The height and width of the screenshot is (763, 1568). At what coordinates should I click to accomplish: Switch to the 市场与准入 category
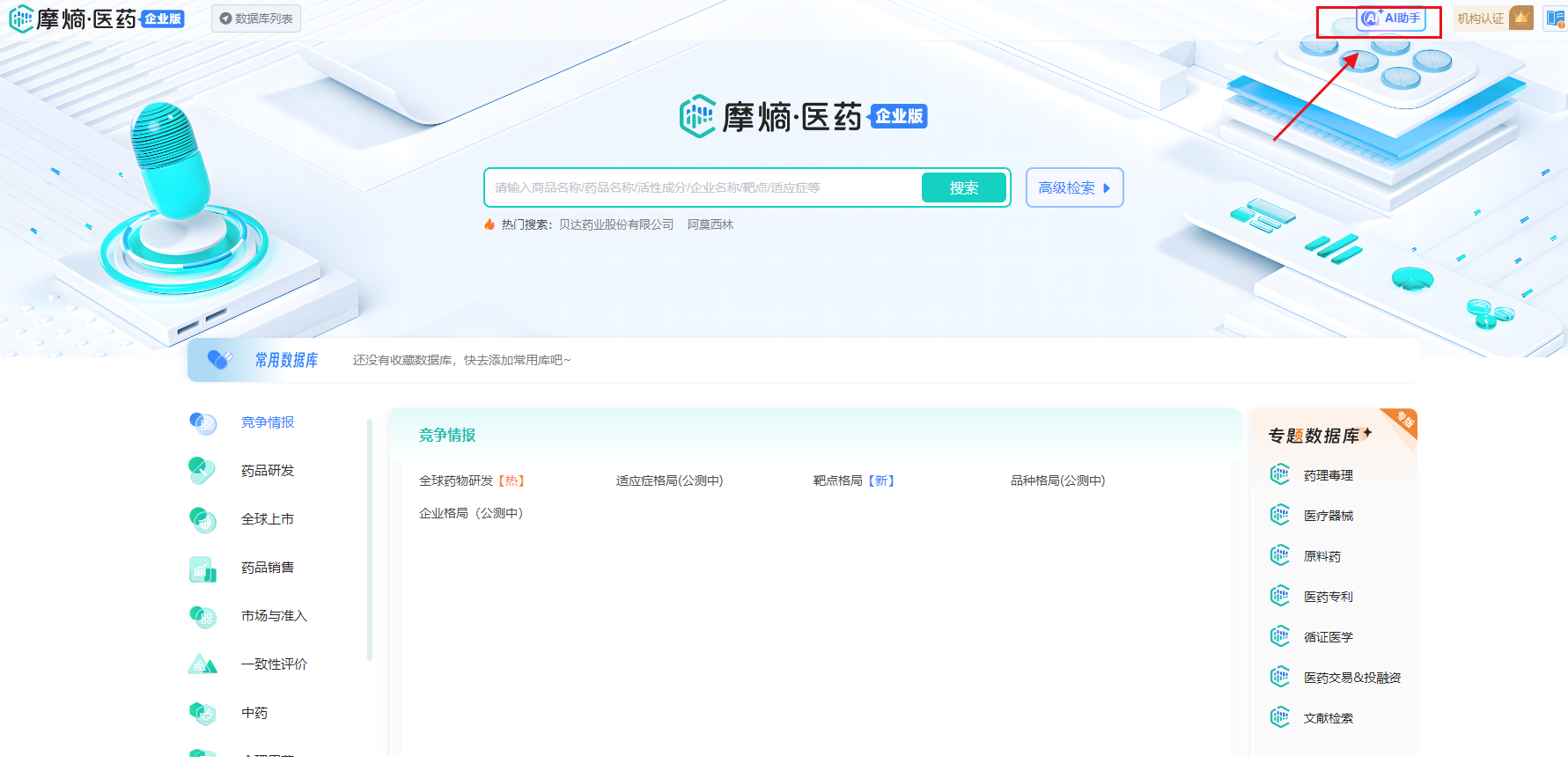click(274, 616)
